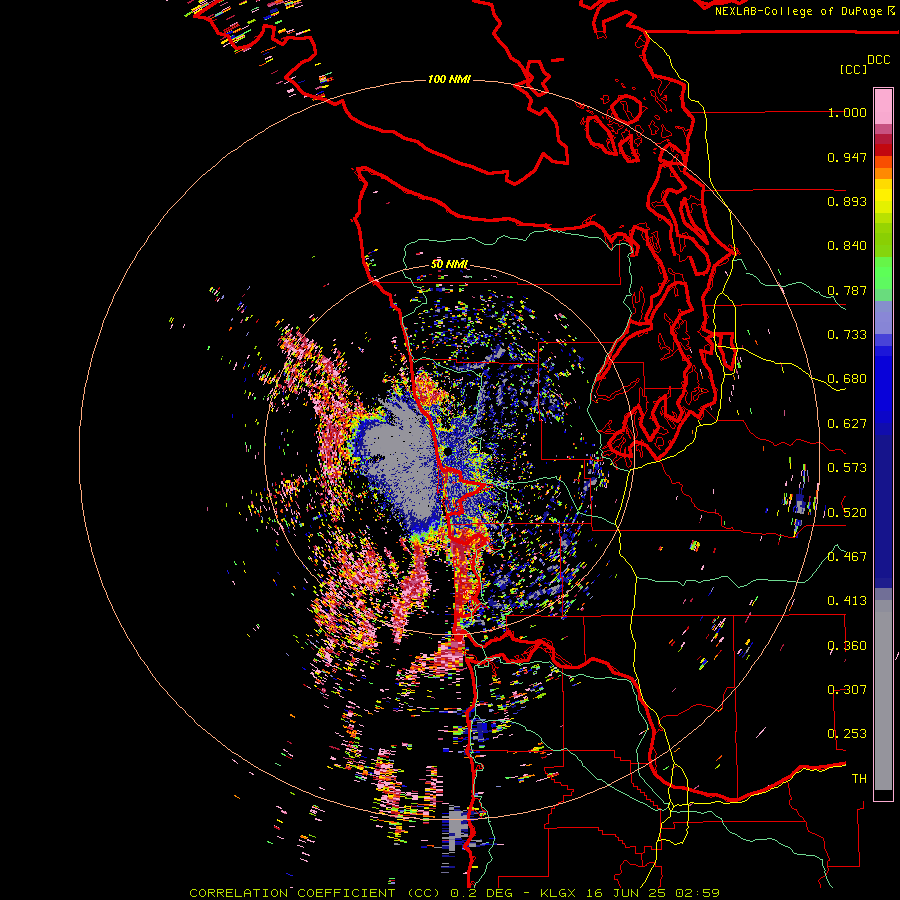This screenshot has height=900, width=900.
Task: Click the 50 NMI range ring label
Action: [449, 264]
